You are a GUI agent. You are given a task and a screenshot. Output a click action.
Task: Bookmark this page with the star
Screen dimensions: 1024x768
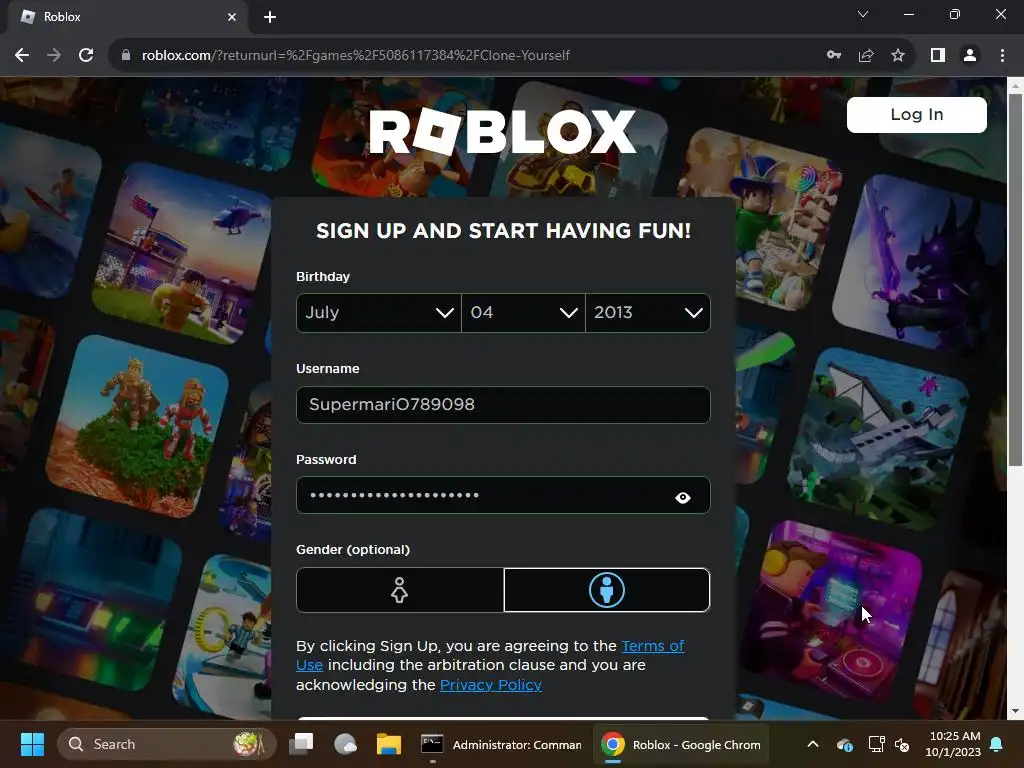click(x=898, y=56)
